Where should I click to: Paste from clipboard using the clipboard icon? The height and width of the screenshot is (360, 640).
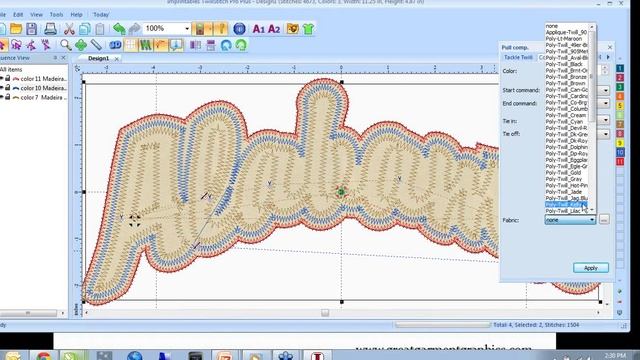pos(100,29)
